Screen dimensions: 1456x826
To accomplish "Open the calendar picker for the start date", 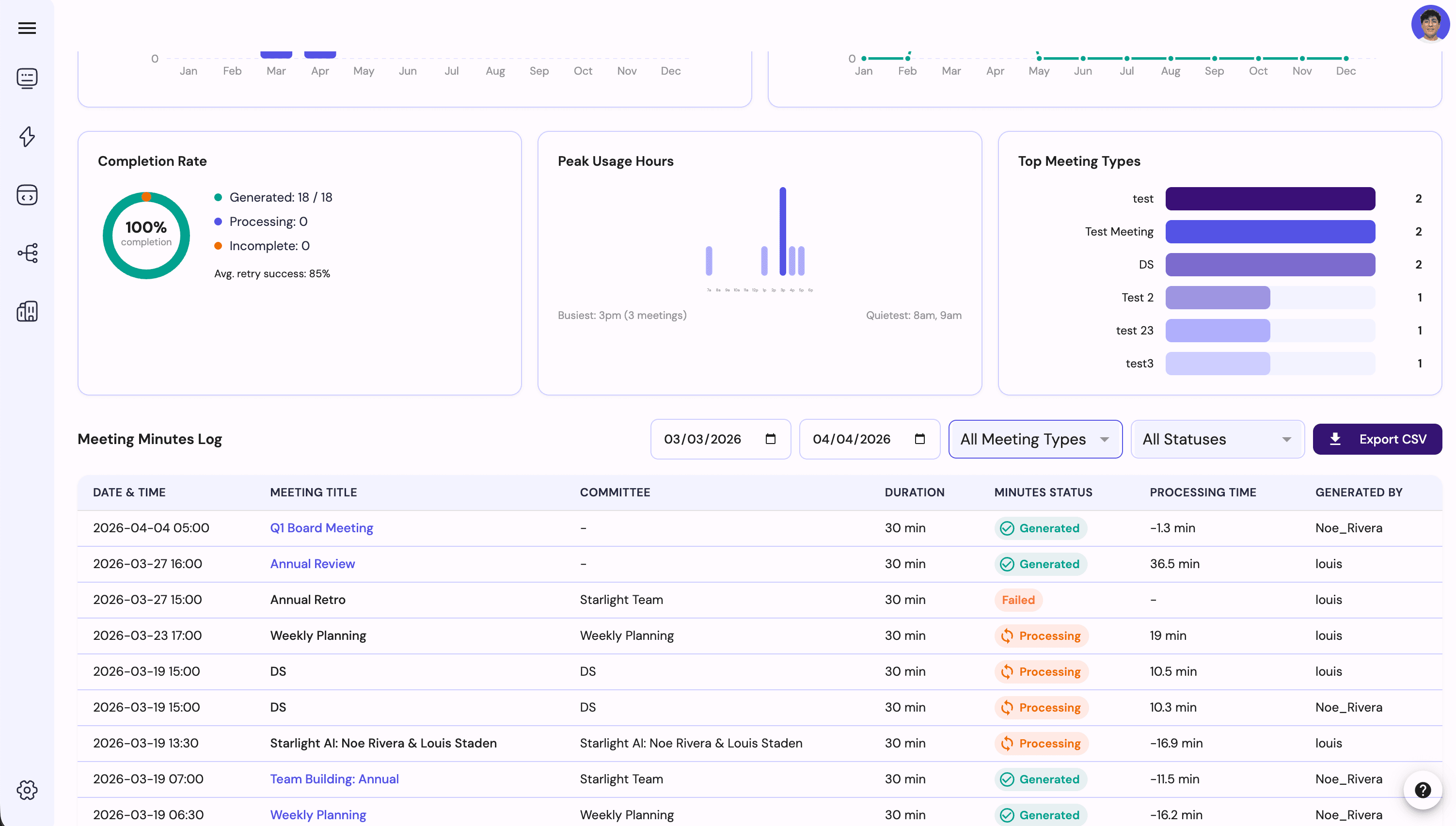I will (770, 439).
